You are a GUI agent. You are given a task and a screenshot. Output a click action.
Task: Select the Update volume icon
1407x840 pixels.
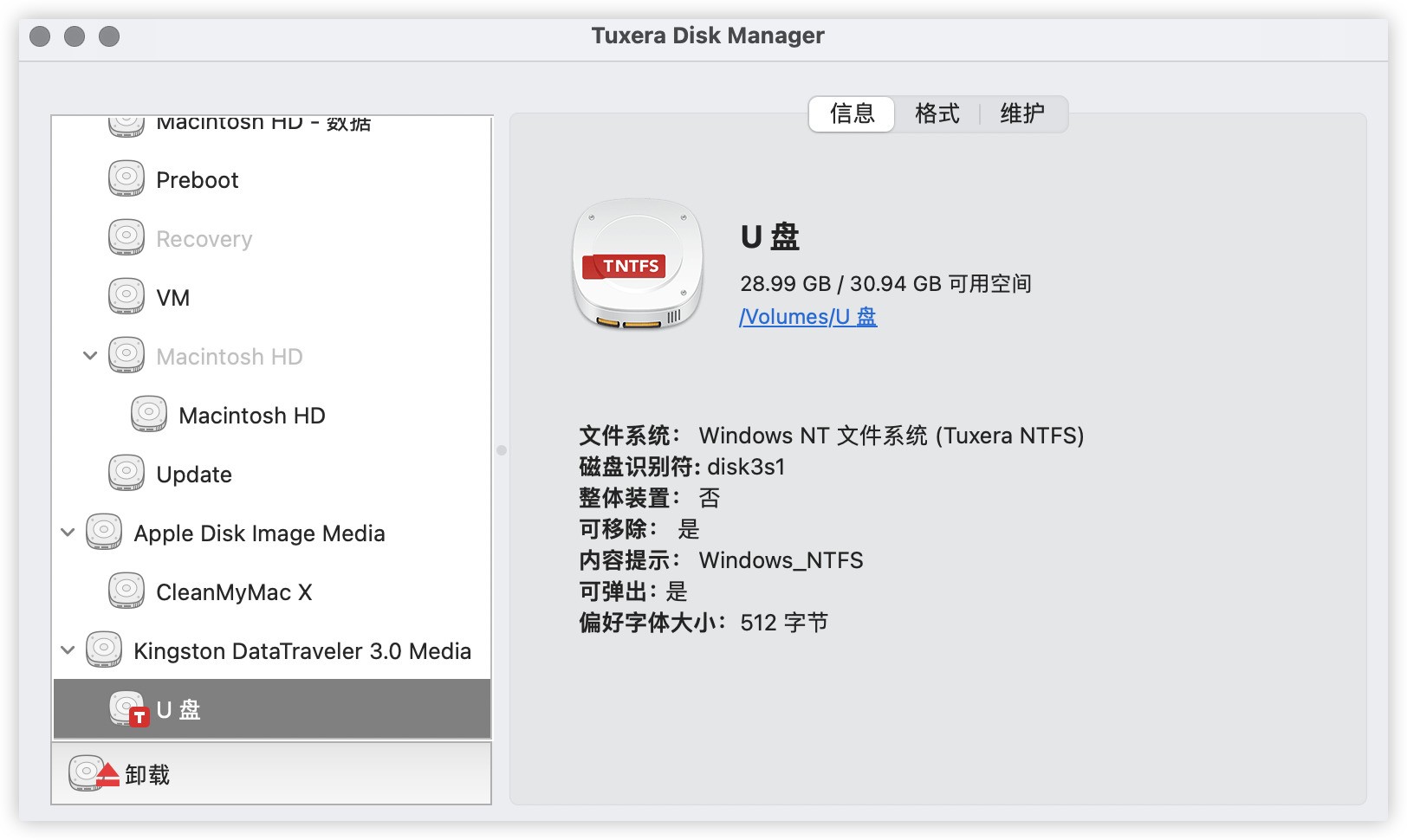click(126, 474)
